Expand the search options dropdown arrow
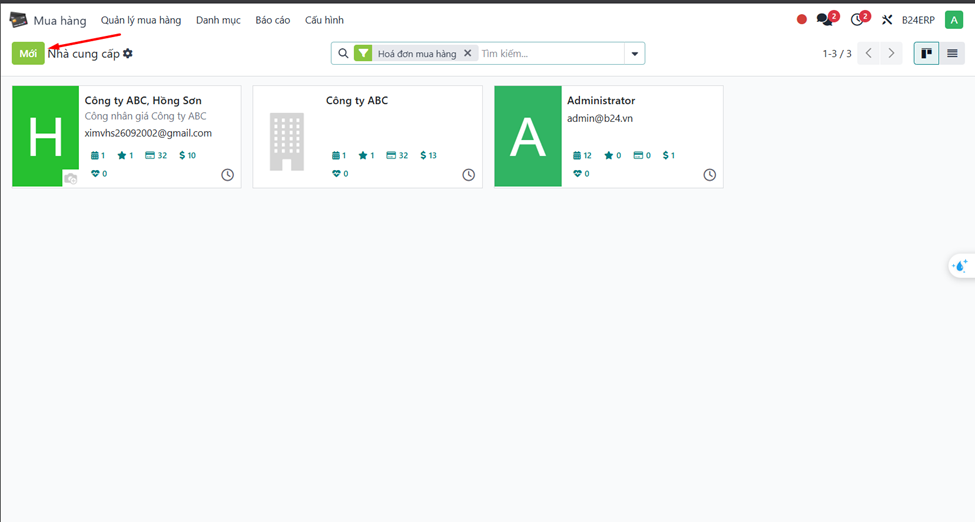 click(634, 53)
